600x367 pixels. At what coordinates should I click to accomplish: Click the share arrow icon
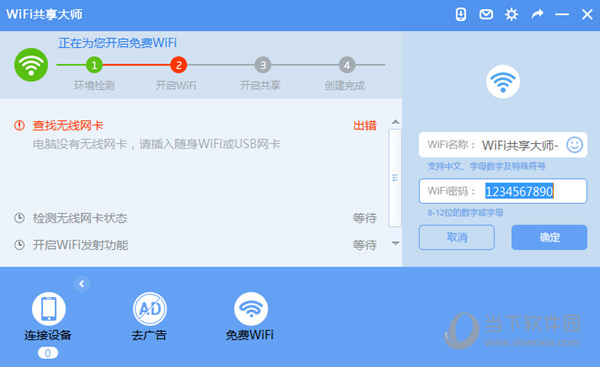(537, 15)
